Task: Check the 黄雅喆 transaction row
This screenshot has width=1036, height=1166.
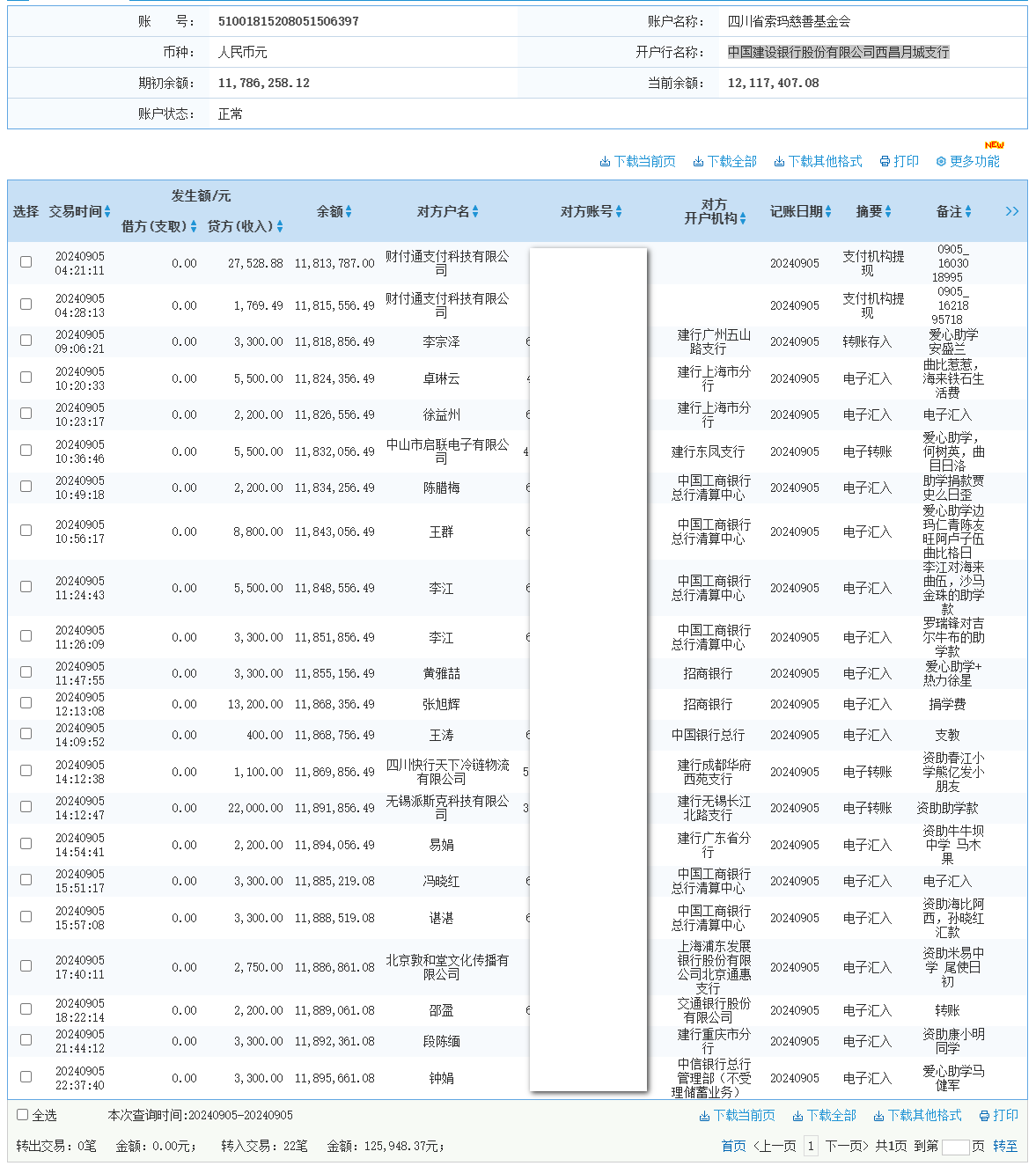Action: (x=26, y=671)
